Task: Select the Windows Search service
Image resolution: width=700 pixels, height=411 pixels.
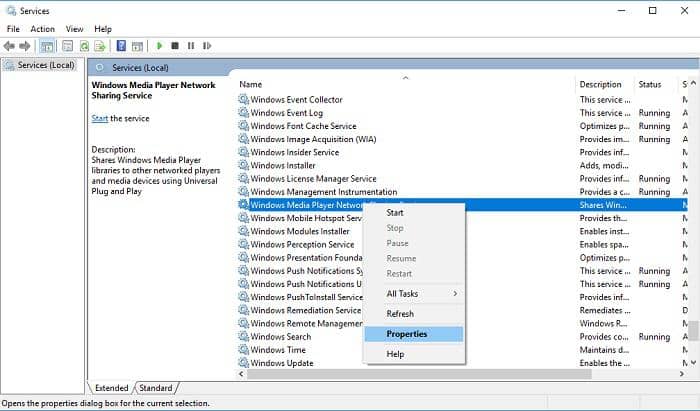Action: coord(462,336)
